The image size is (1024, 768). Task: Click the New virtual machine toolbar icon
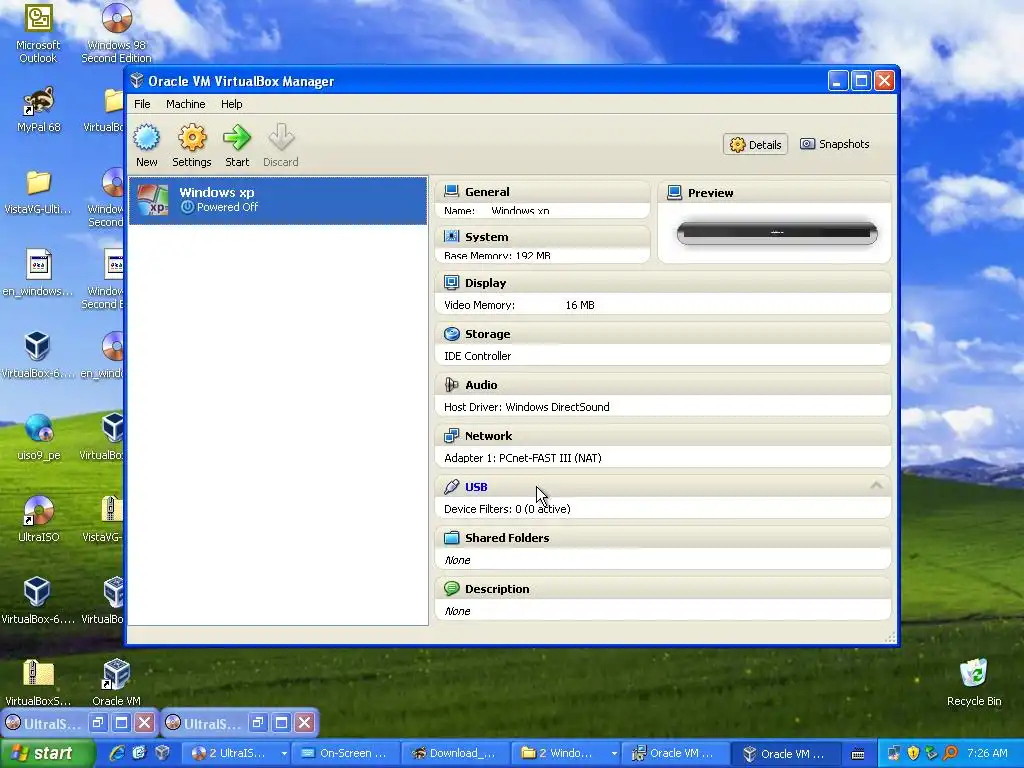coord(146,138)
